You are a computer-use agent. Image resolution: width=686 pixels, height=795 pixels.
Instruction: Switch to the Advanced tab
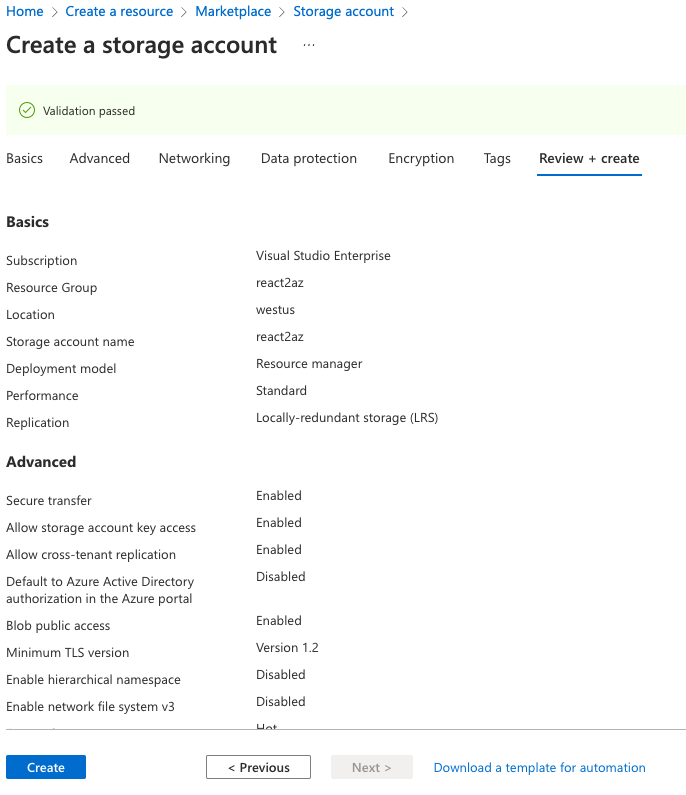[x=100, y=158]
